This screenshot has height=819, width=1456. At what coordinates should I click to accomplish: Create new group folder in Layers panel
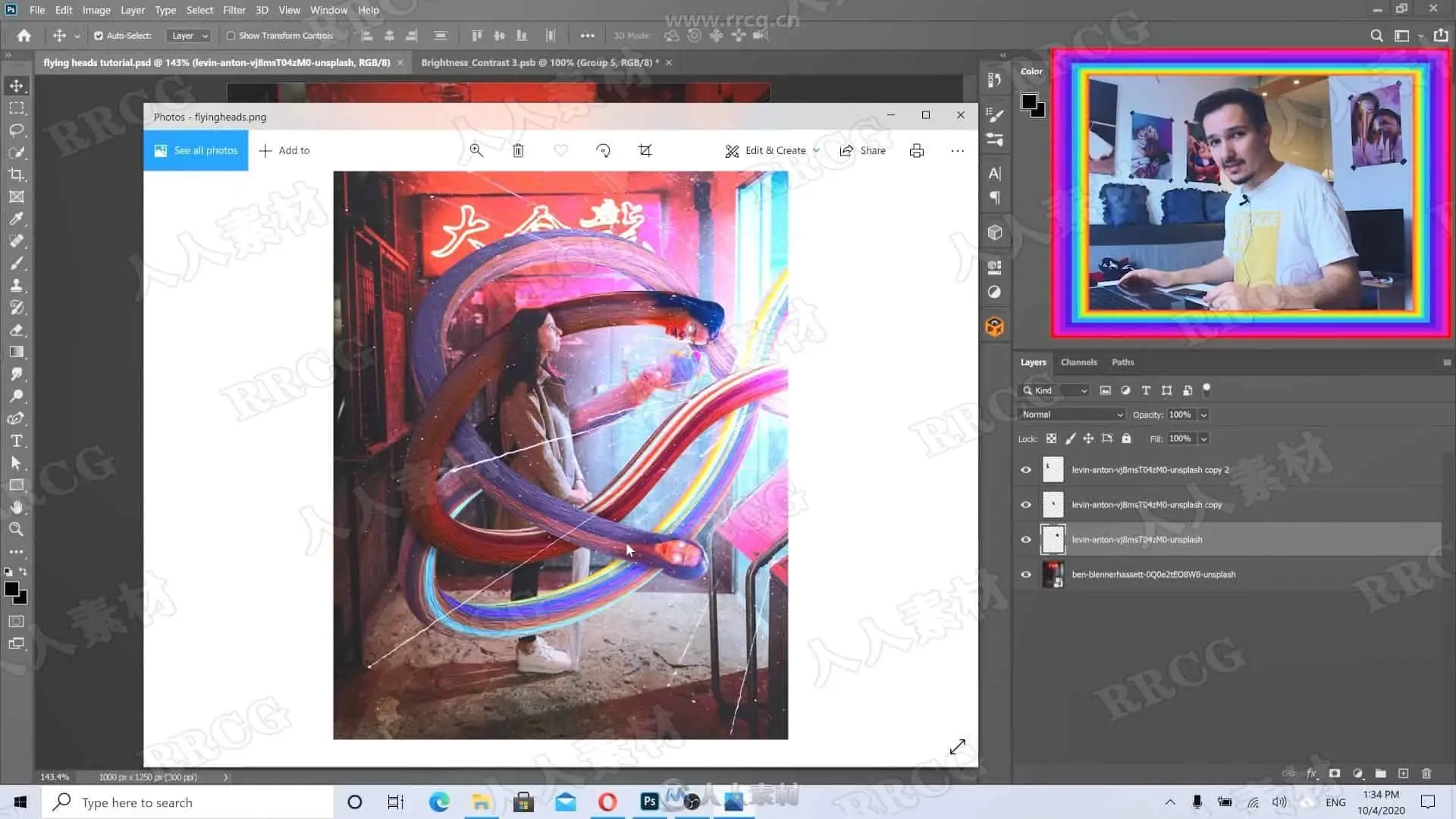[1381, 773]
